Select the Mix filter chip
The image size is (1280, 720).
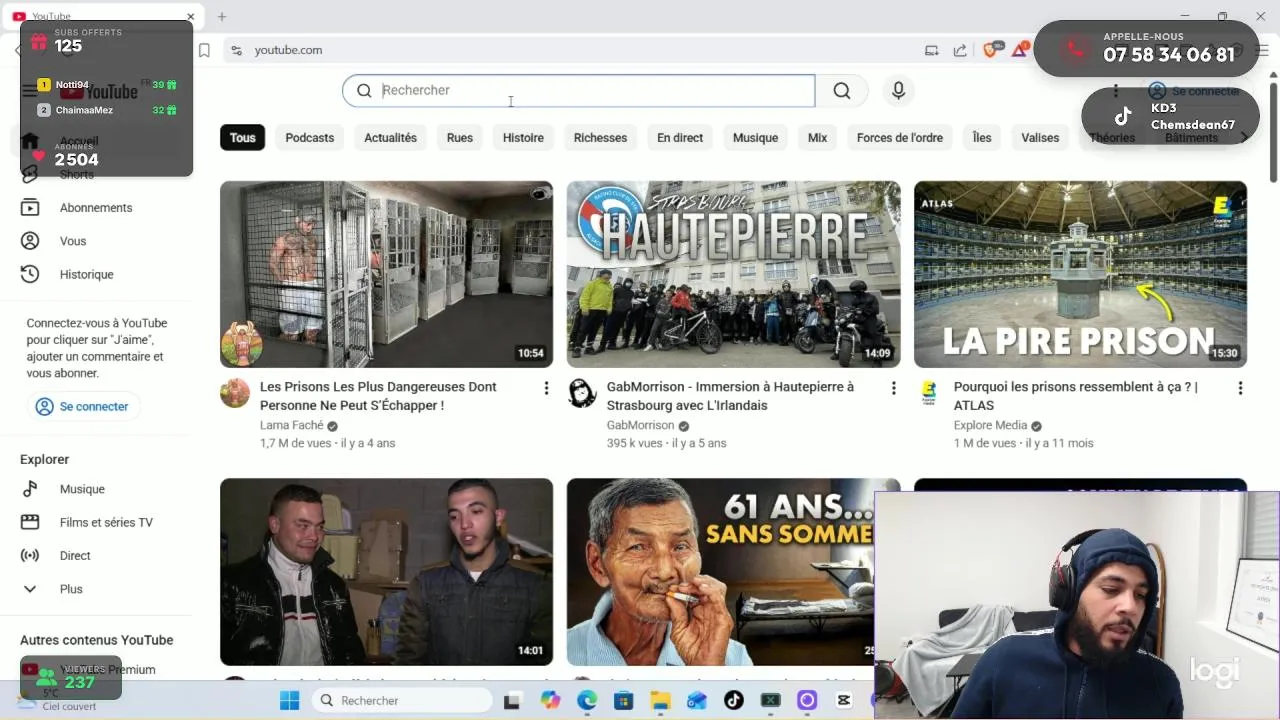(x=817, y=138)
